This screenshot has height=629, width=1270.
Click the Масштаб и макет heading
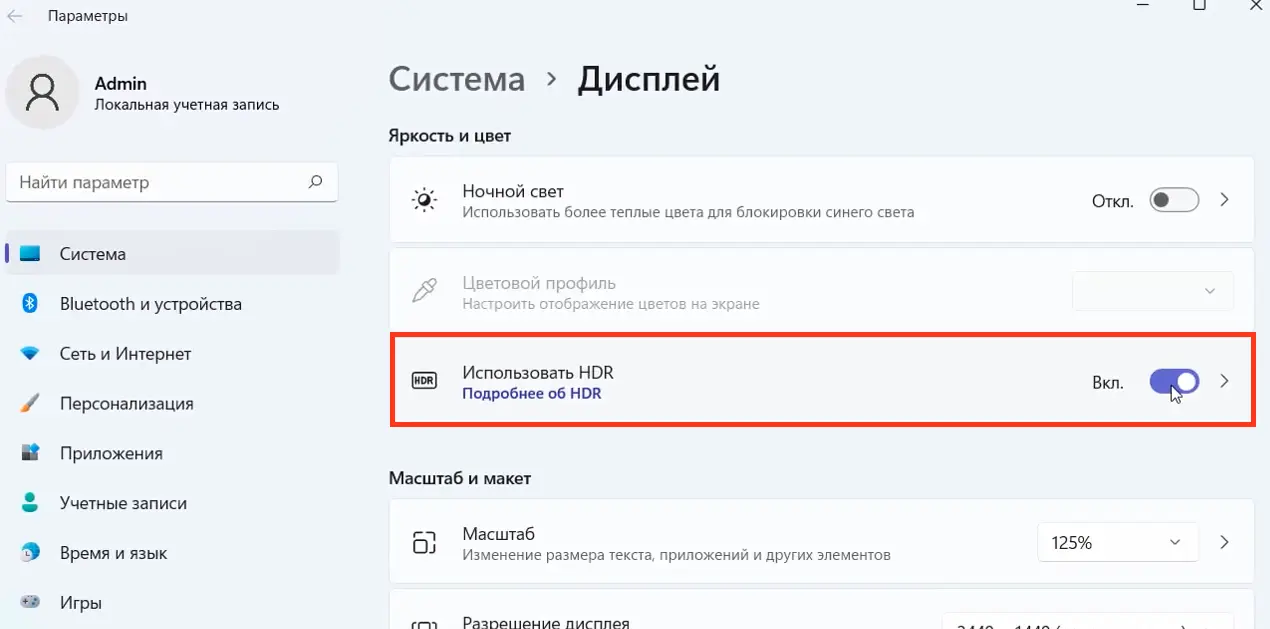tap(460, 478)
